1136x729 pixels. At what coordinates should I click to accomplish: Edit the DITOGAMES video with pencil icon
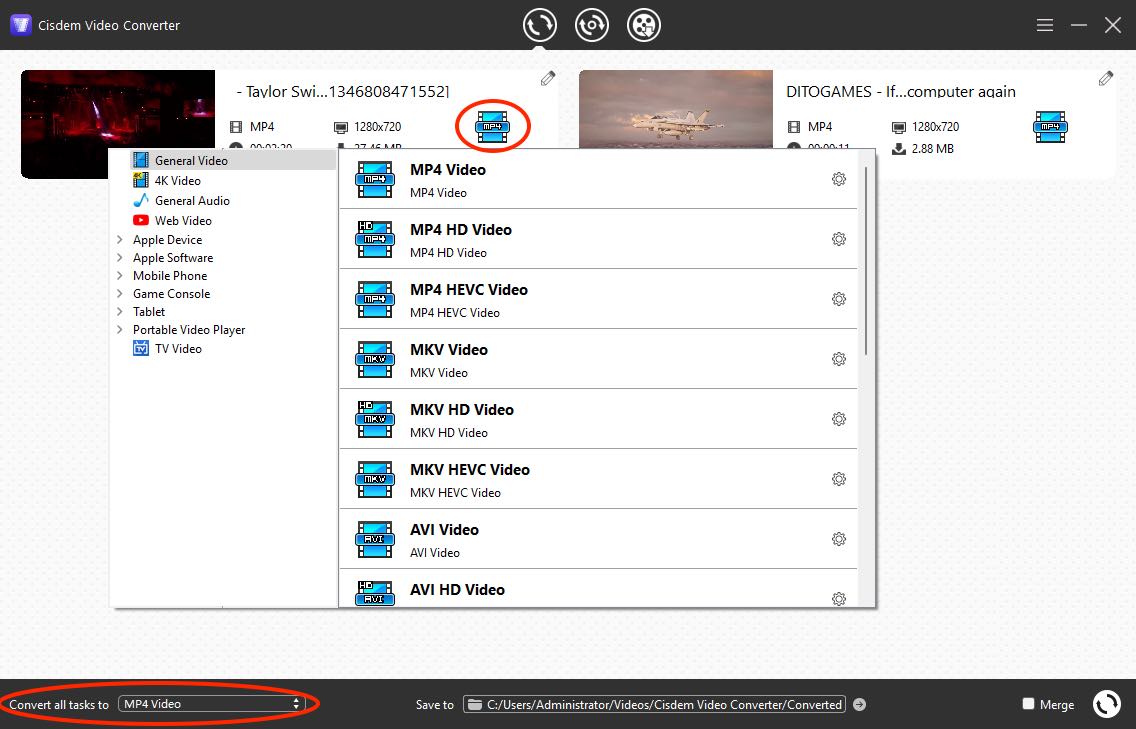pyautogui.click(x=1106, y=78)
